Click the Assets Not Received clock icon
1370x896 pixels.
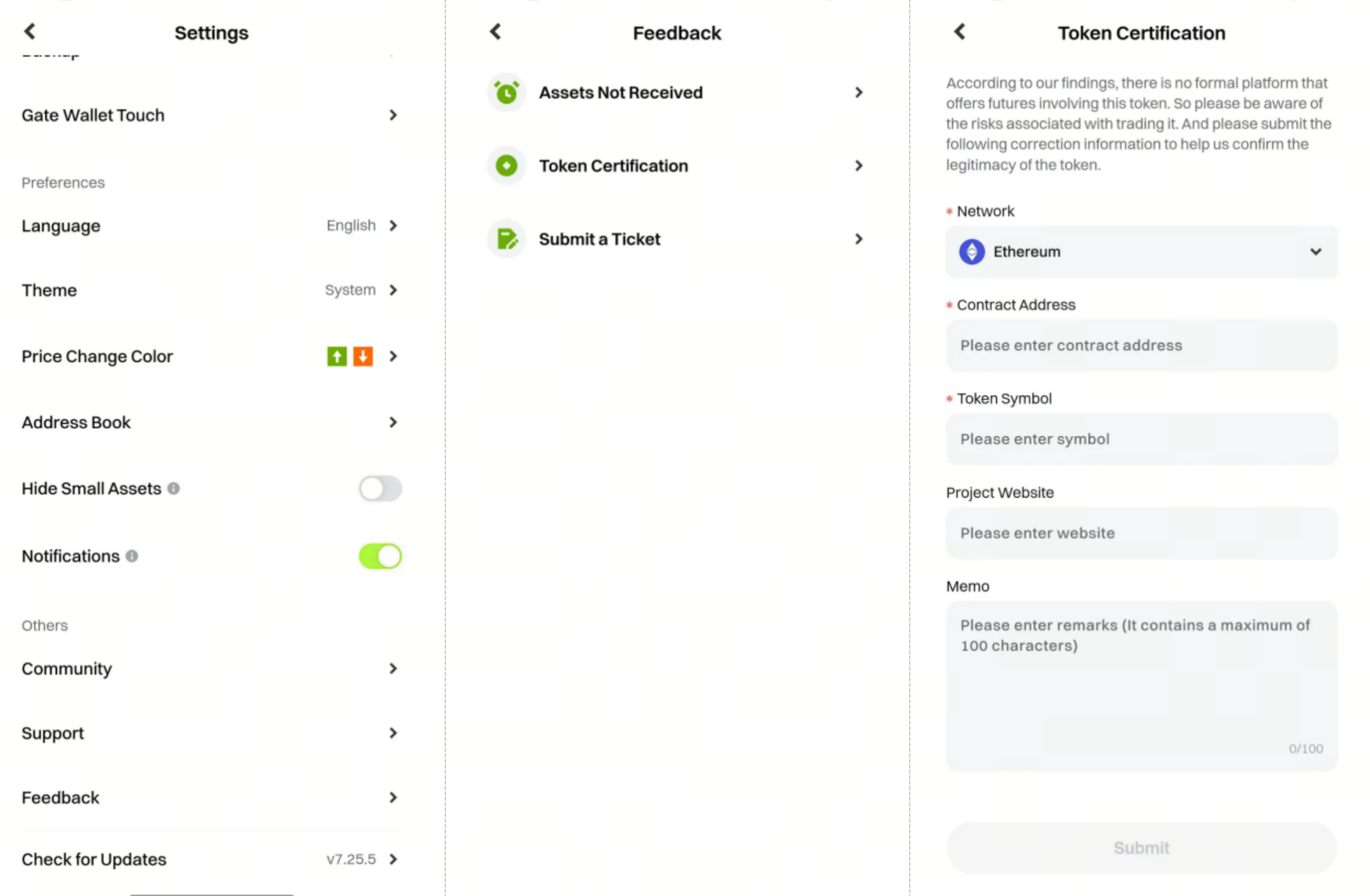(506, 92)
